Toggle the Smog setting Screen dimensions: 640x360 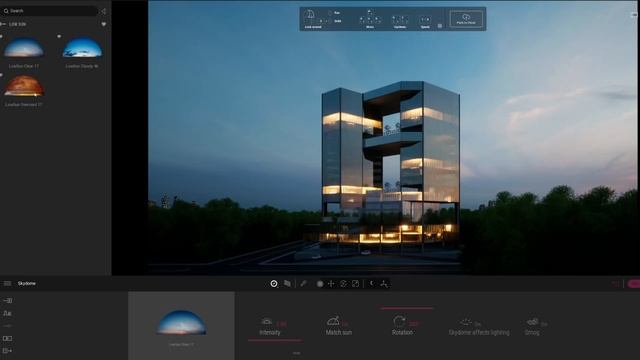pyautogui.click(x=535, y=327)
